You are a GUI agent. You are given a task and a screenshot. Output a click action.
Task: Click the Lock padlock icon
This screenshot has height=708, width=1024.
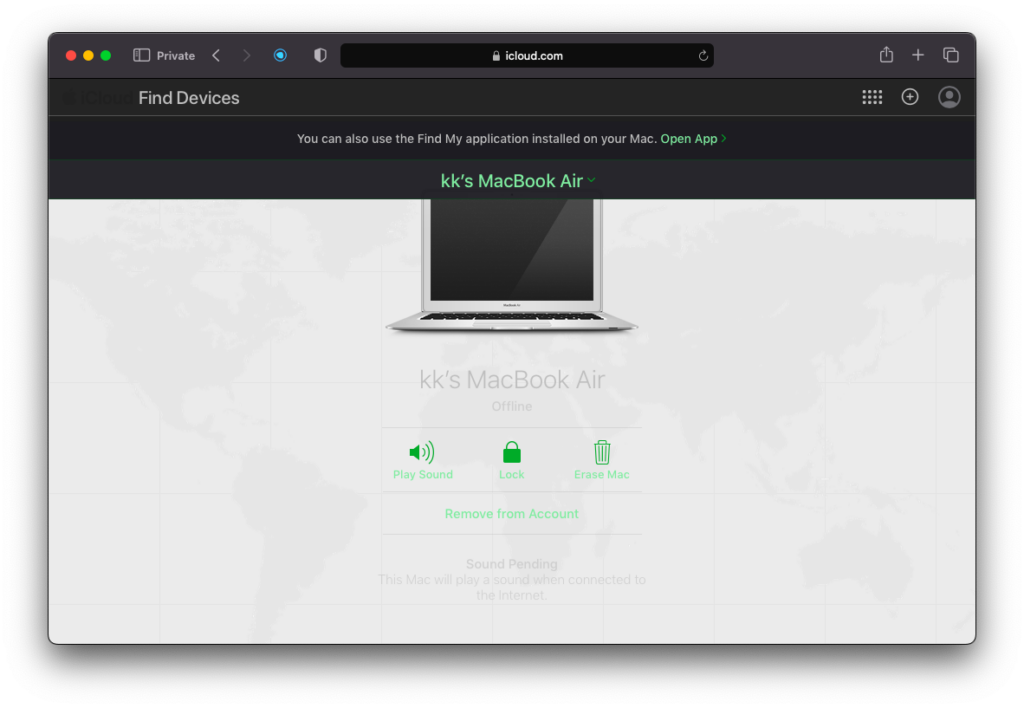[x=511, y=452]
